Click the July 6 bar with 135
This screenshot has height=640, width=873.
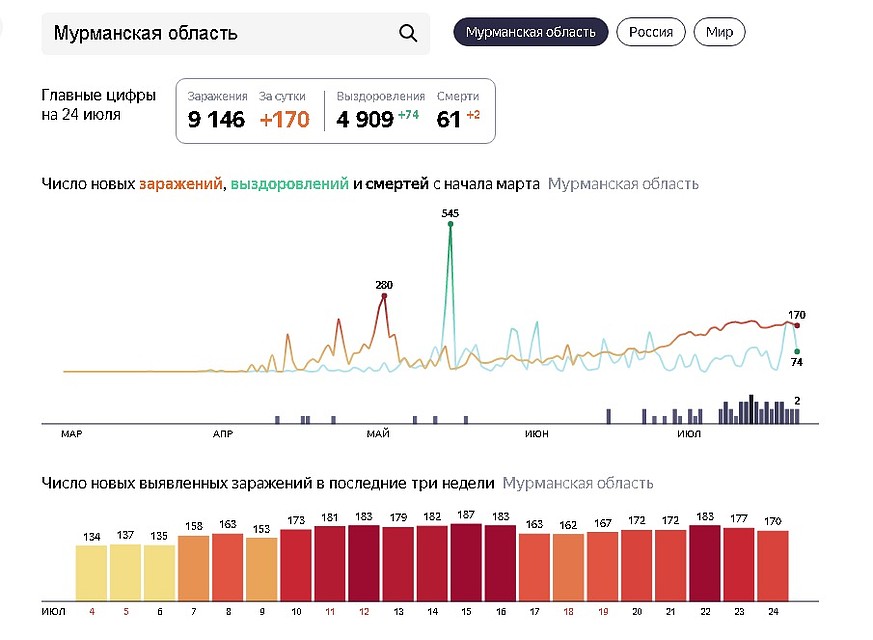tap(159, 573)
